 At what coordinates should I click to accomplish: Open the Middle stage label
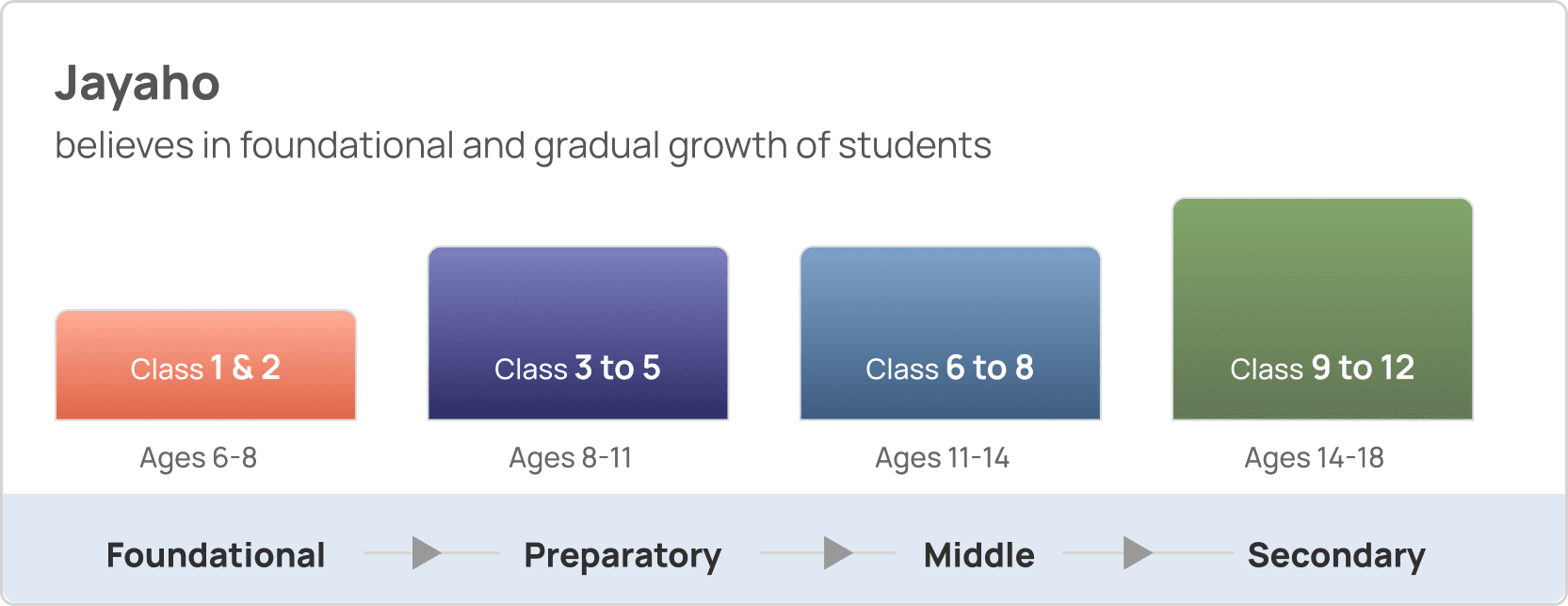[978, 555]
